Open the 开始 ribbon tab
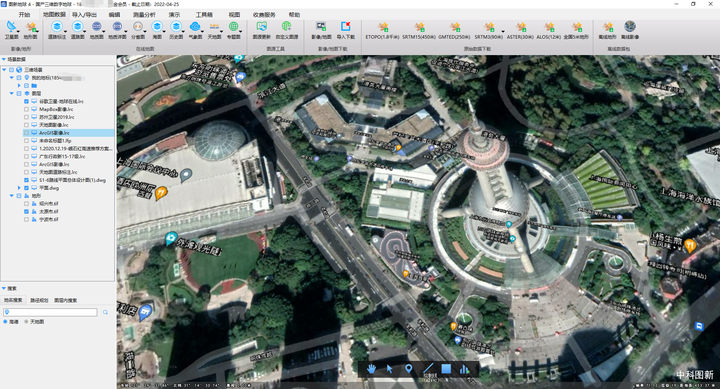This screenshot has width=720, height=389. (24, 15)
